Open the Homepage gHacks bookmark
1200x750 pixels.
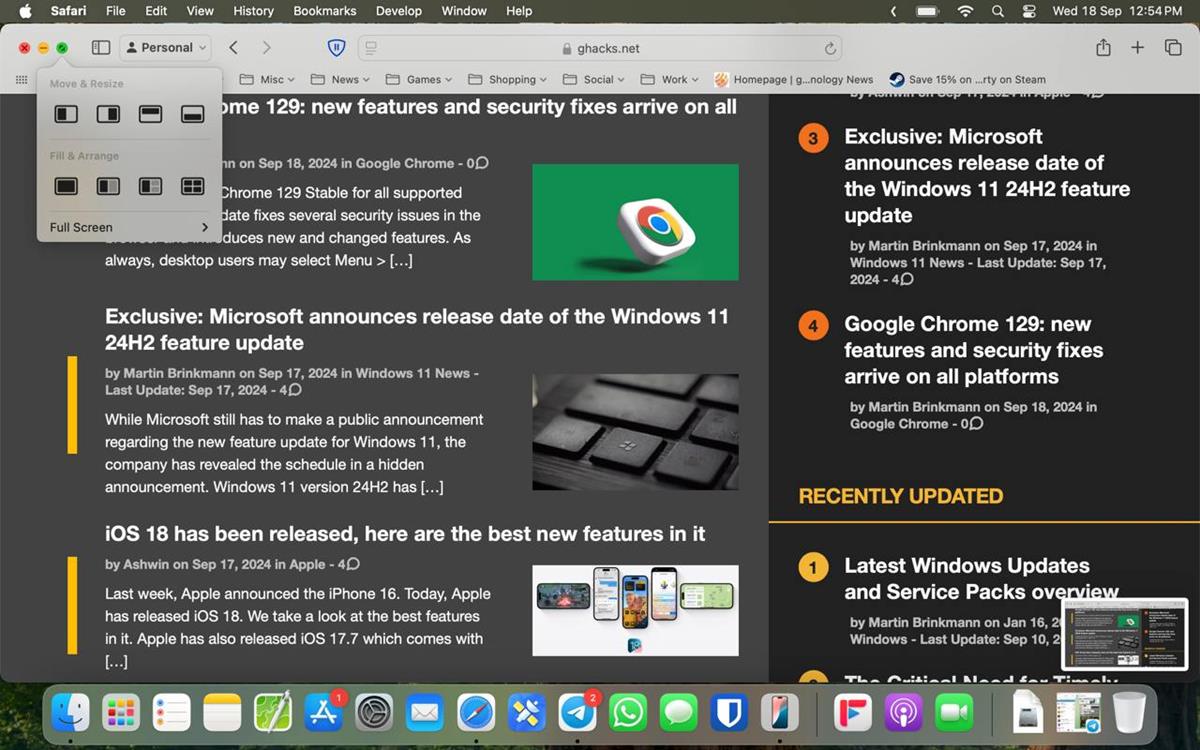[x=794, y=79]
